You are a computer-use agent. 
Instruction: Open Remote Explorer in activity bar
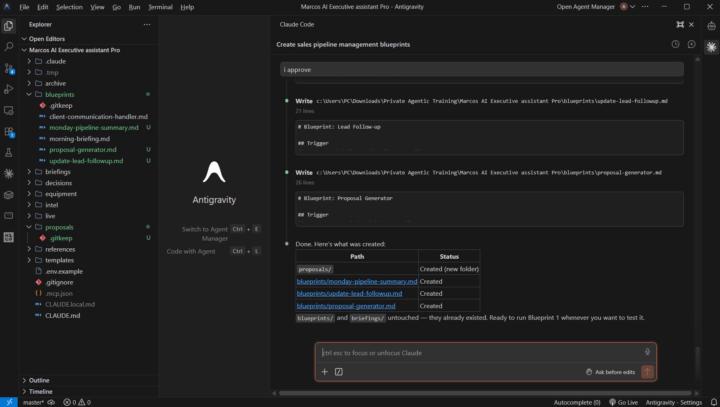[x=8, y=111]
